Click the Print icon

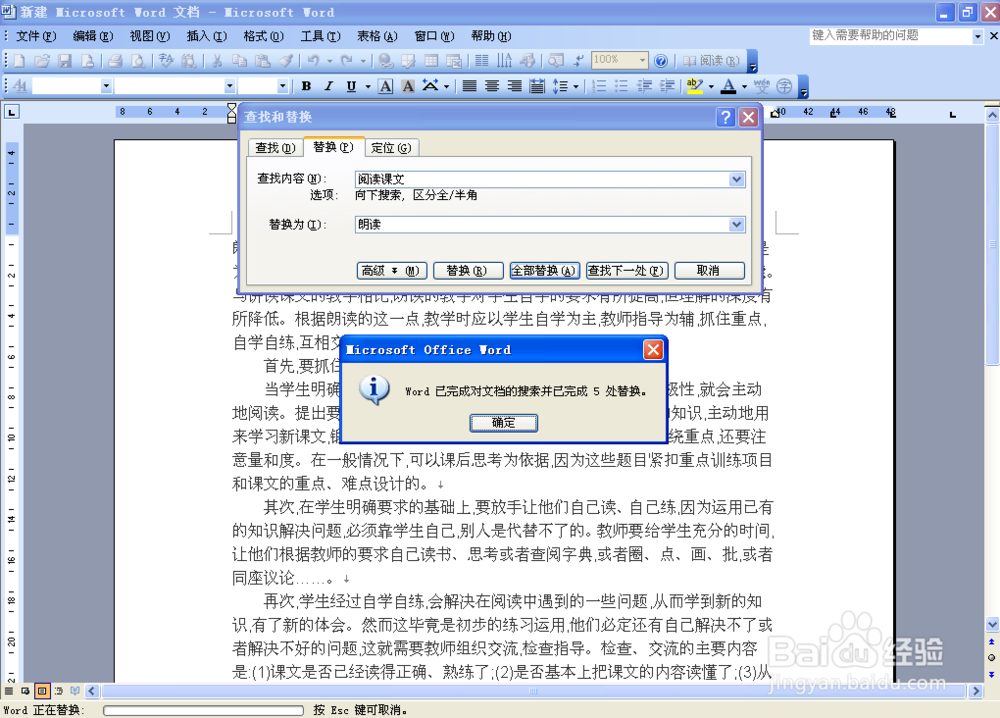point(115,61)
